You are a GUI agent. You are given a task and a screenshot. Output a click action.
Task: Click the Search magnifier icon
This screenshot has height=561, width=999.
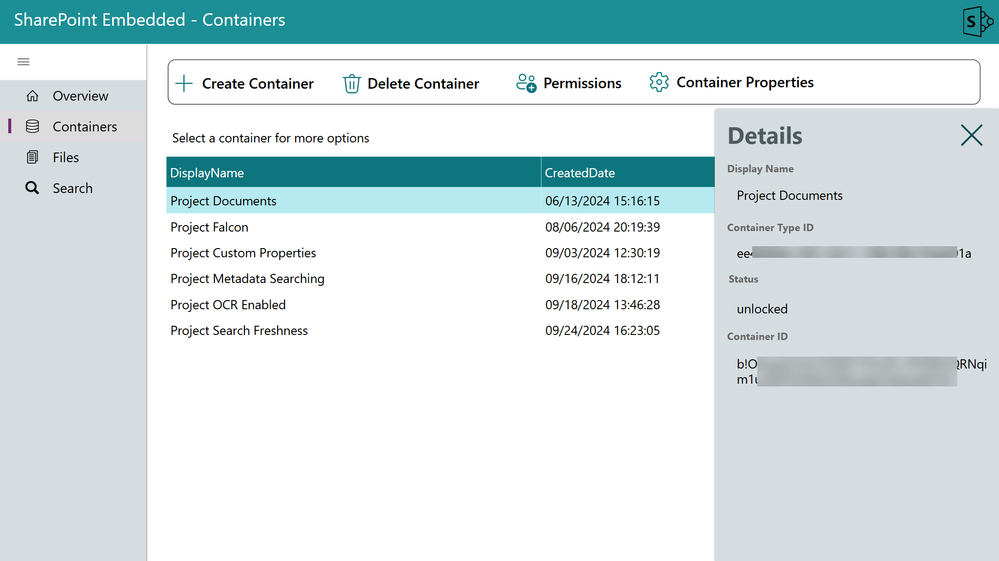[x=32, y=188]
